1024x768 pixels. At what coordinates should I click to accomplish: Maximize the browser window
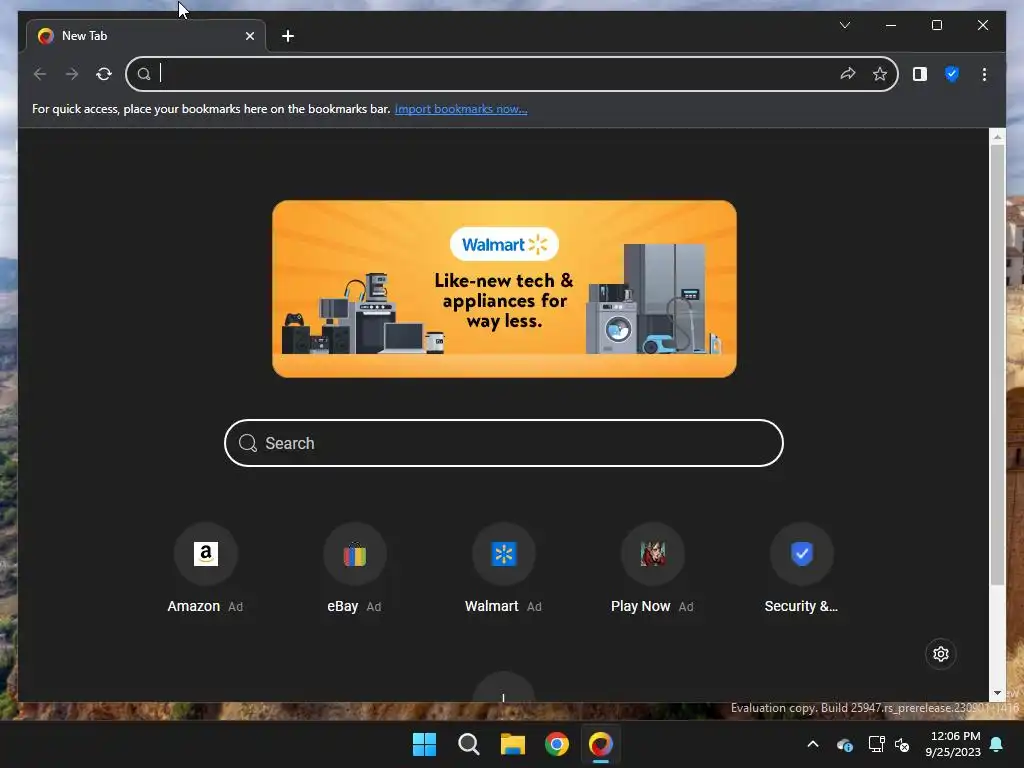click(936, 25)
